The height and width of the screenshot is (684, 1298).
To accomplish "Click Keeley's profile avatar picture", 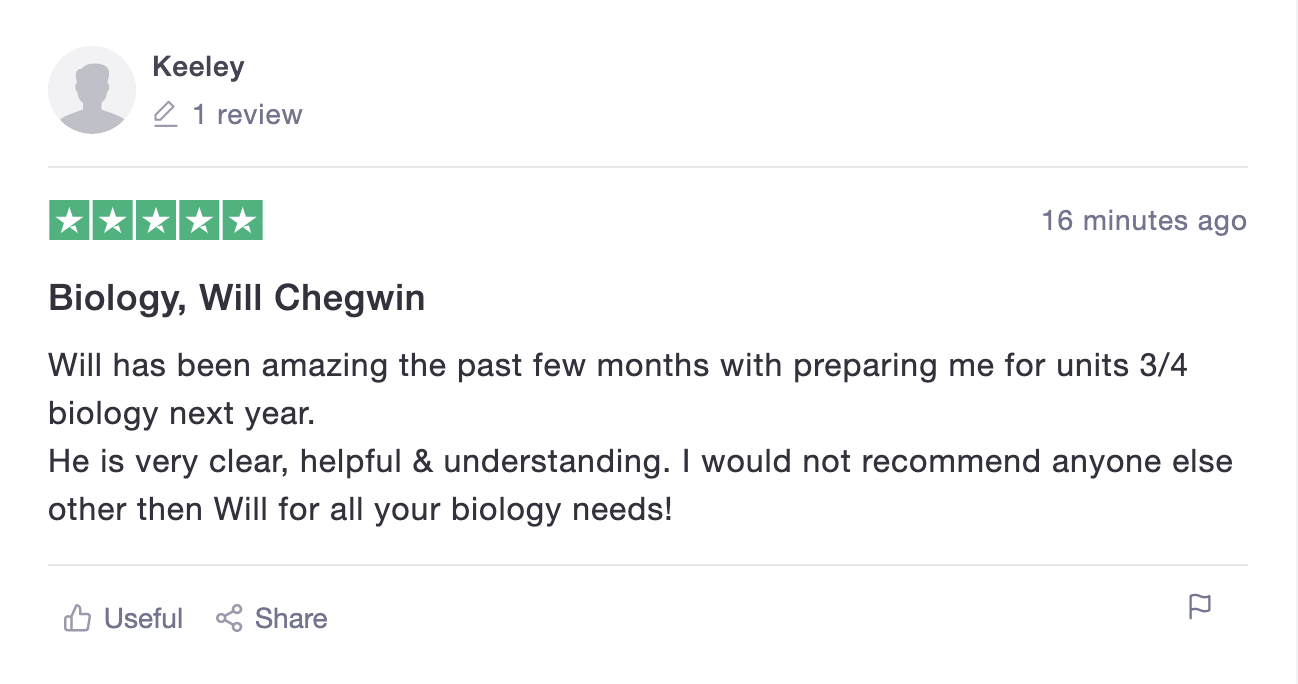I will coord(92,90).
